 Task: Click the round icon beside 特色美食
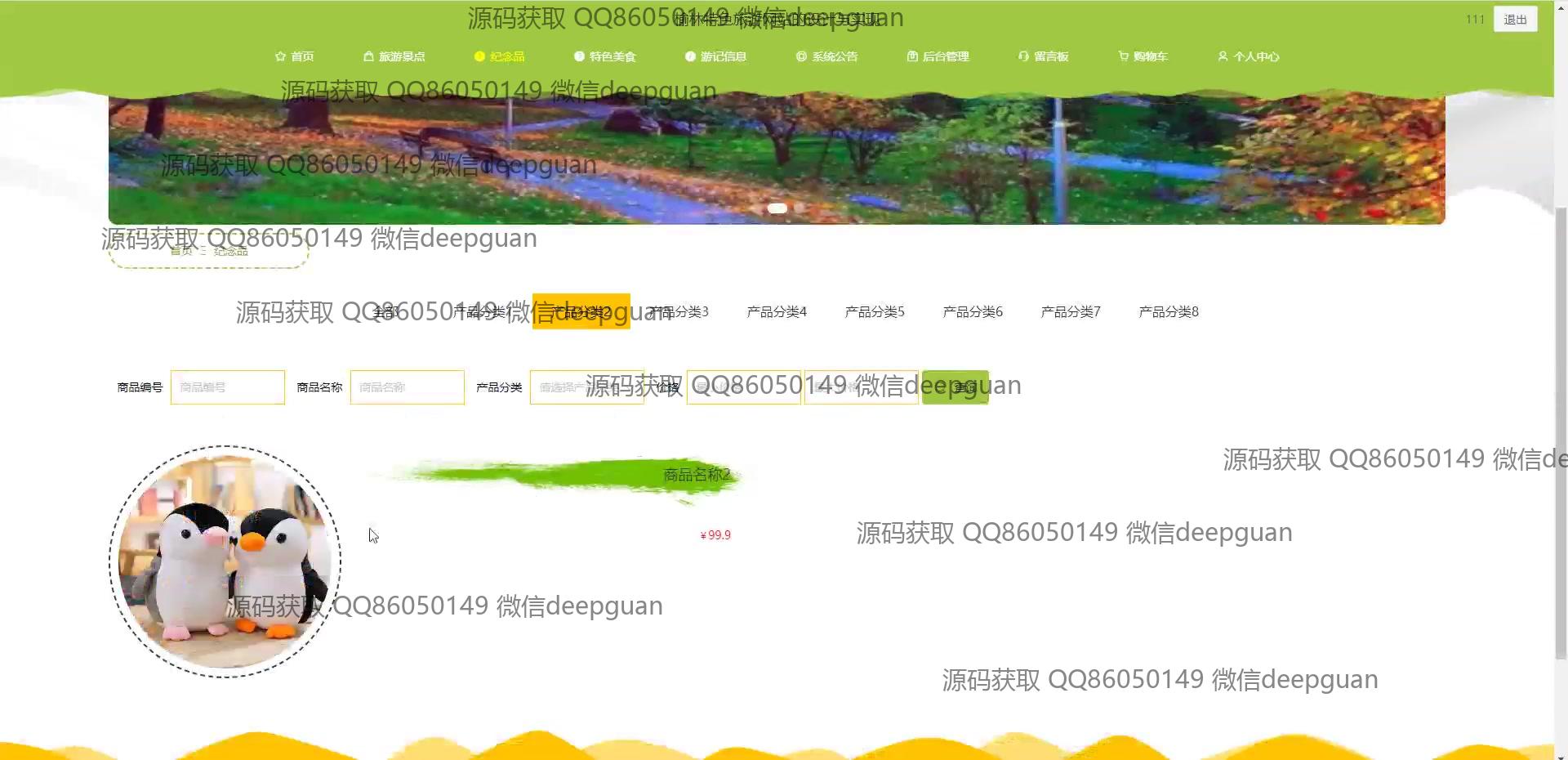tap(579, 56)
